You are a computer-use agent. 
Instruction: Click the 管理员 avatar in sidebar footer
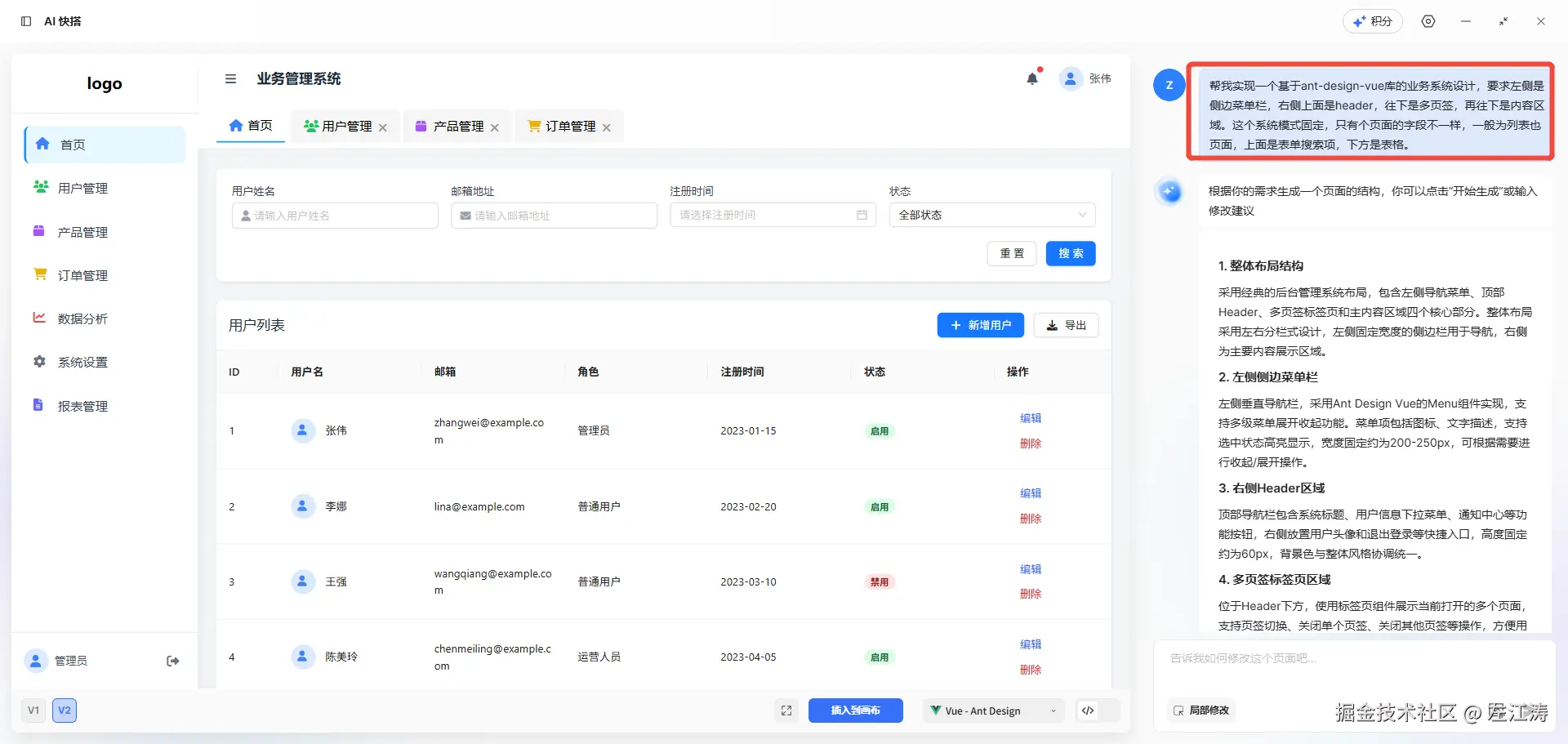coord(36,661)
